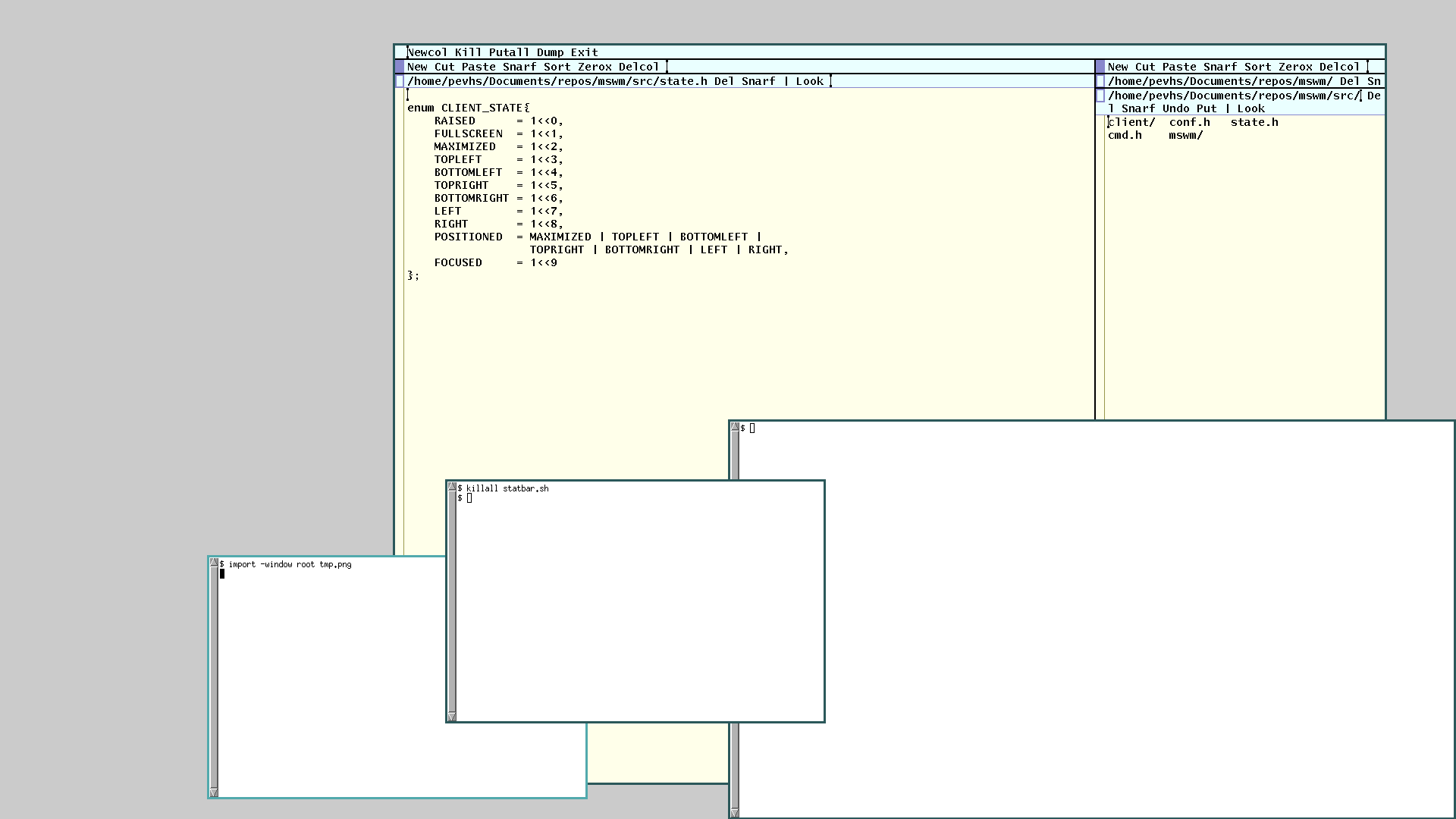Open the mswm/ entry in the src listing
The height and width of the screenshot is (819, 1456).
[x=1185, y=135]
